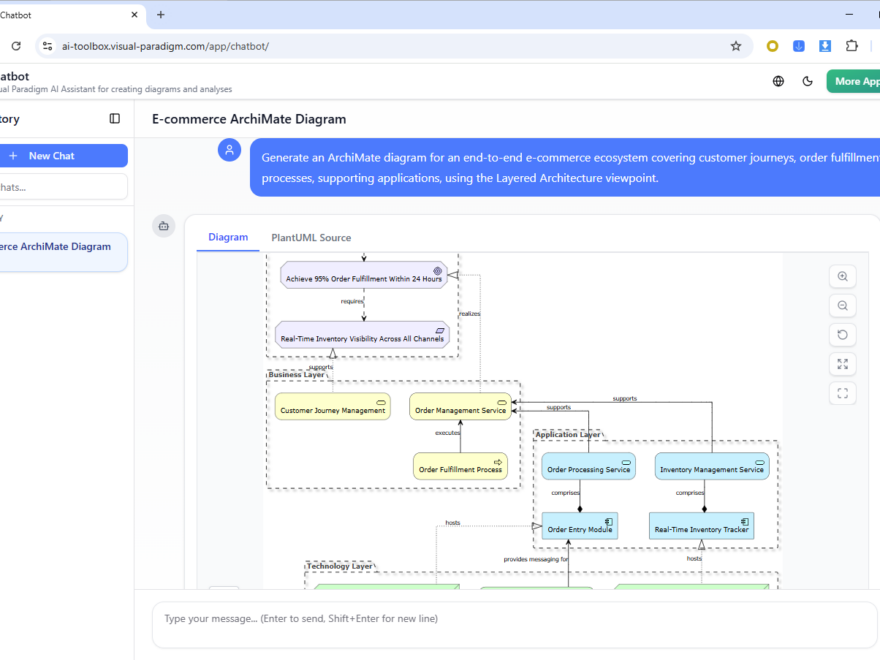
Task: Click the robot icon next to the diagram panel
Action: pos(163,225)
